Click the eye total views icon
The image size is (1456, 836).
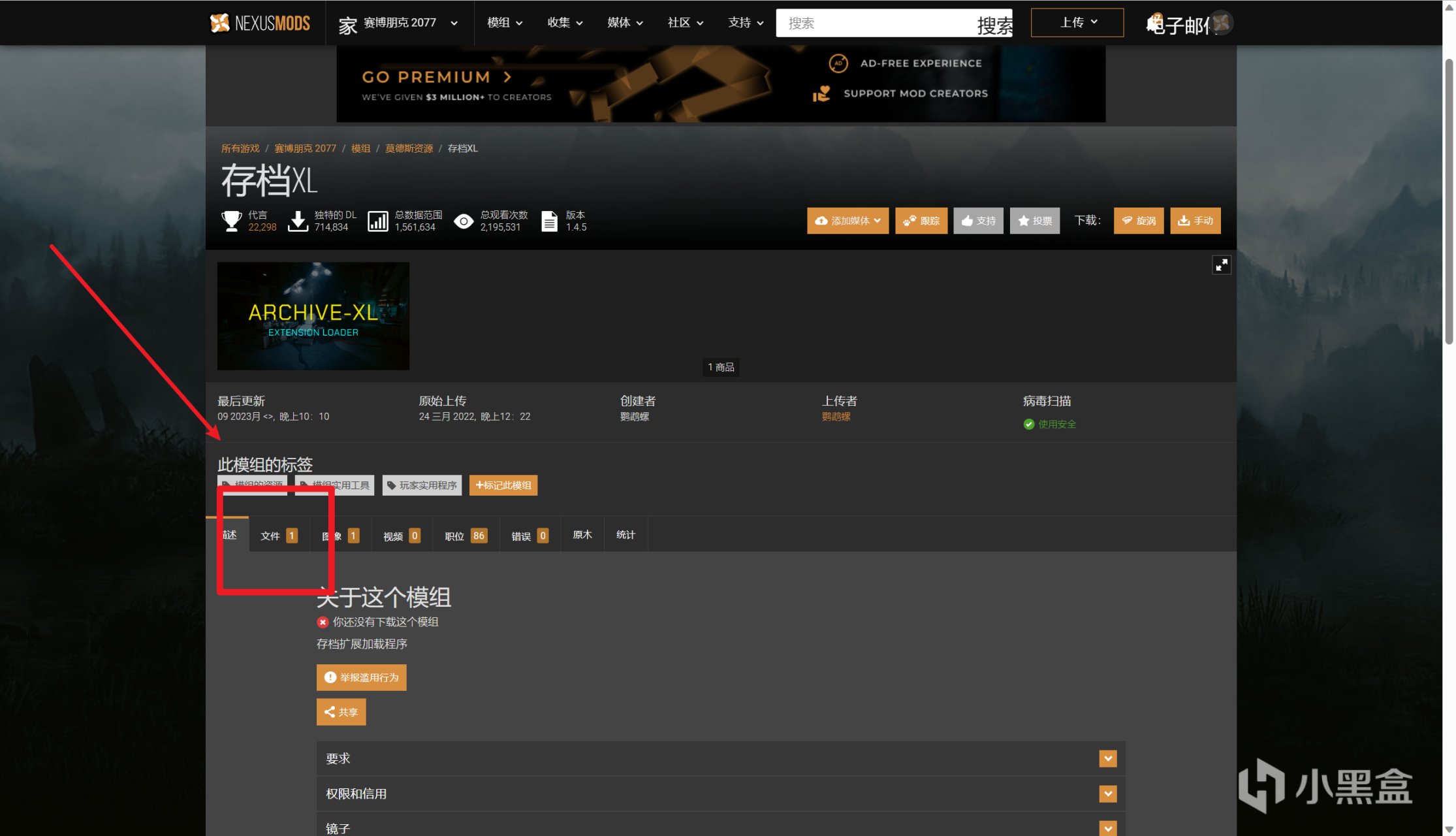(464, 221)
